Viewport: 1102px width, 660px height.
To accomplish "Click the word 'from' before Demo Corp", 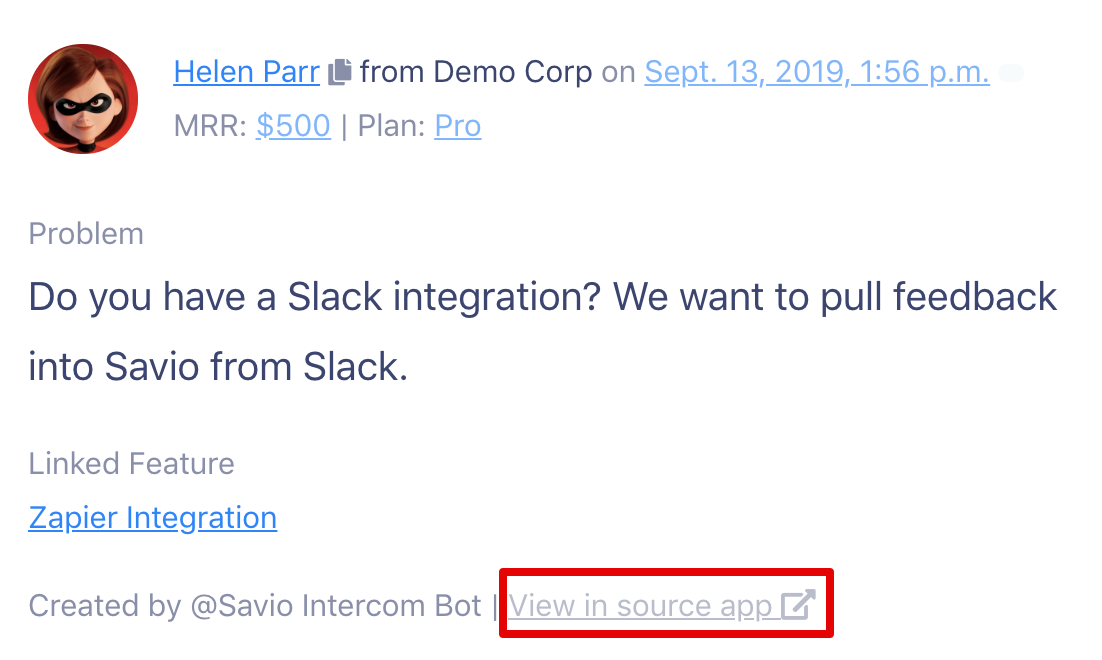I will (x=393, y=72).
